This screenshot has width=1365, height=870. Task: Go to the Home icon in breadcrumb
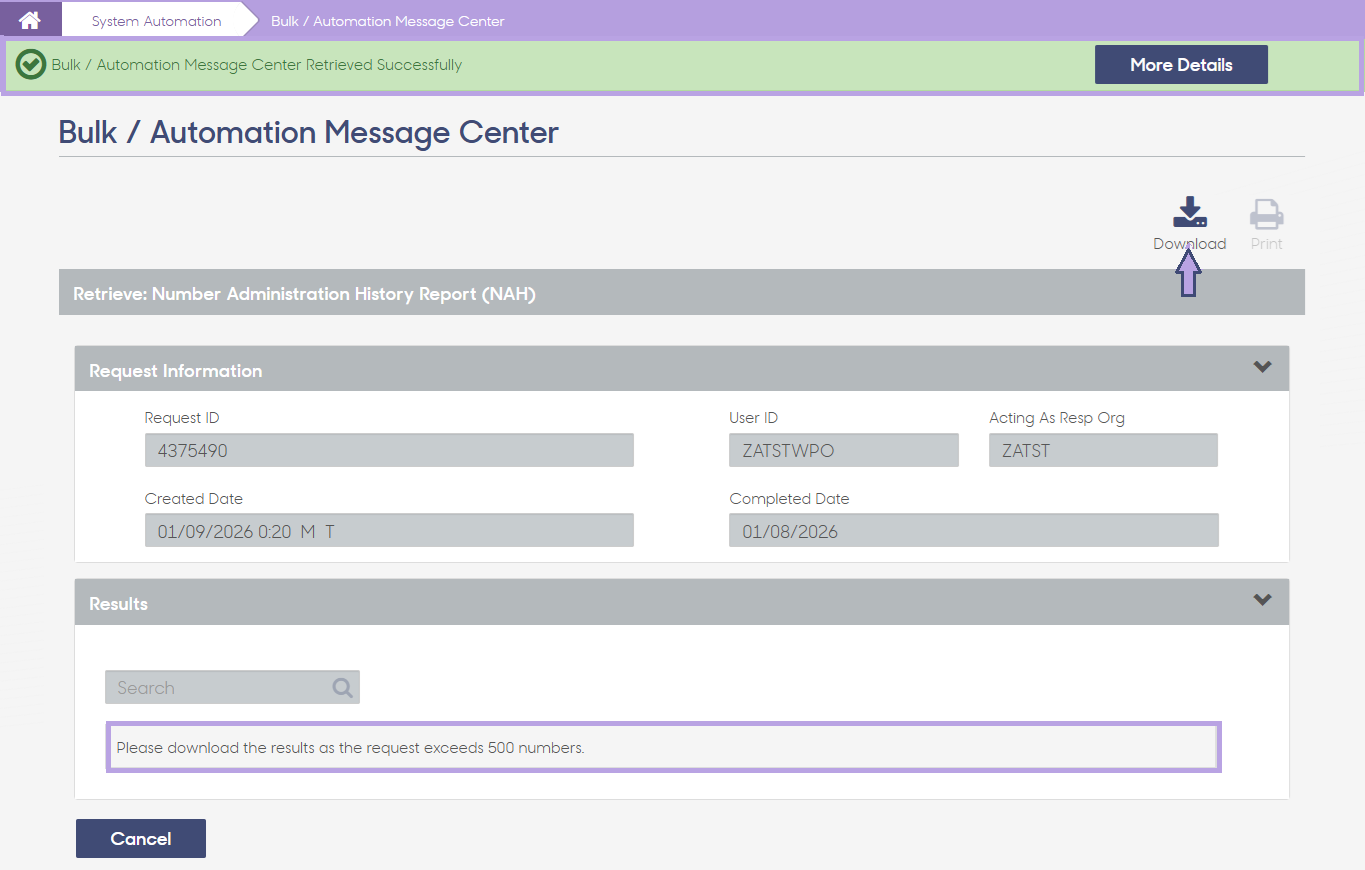point(30,20)
